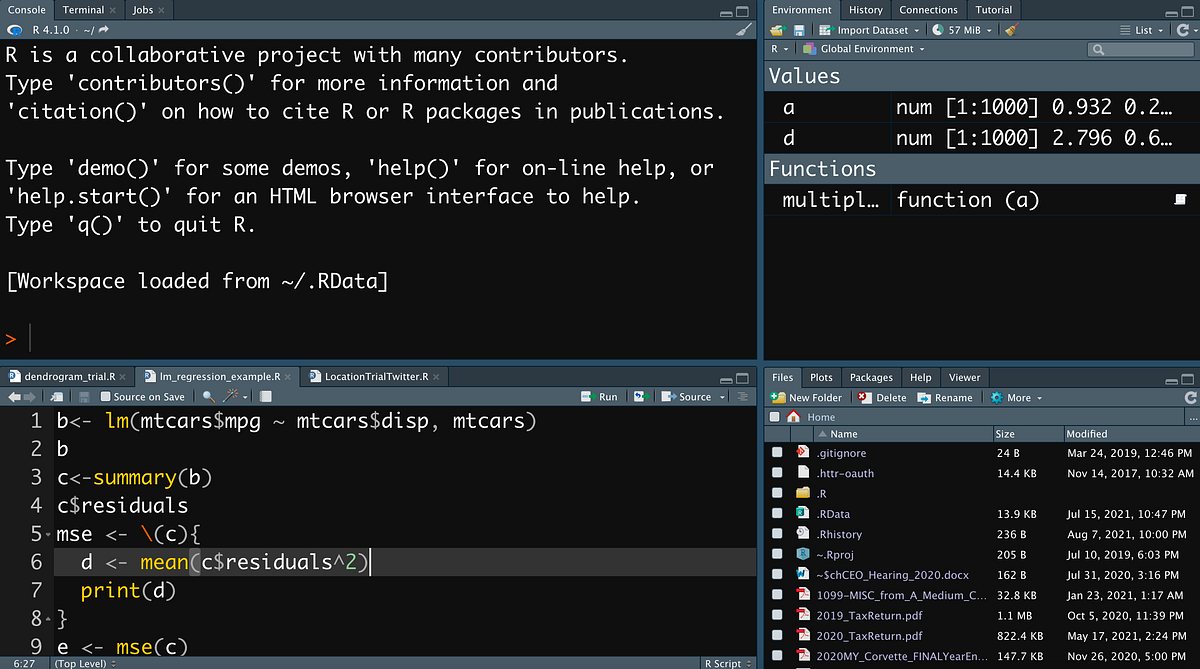This screenshot has width=1200, height=669.
Task: Open the List view dropdown
Action: pos(1143,30)
